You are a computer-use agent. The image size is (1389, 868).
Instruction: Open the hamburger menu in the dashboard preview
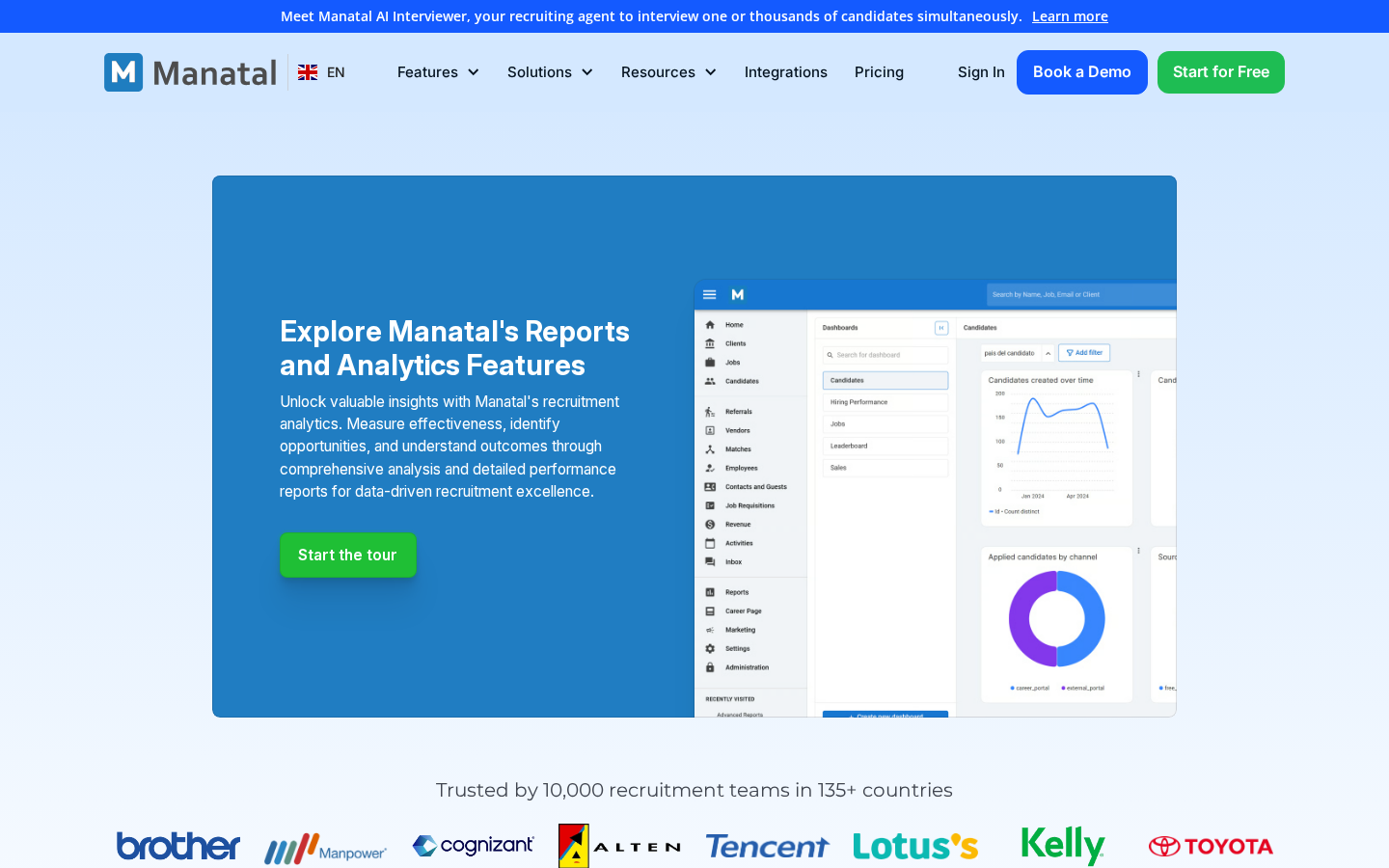(x=710, y=294)
